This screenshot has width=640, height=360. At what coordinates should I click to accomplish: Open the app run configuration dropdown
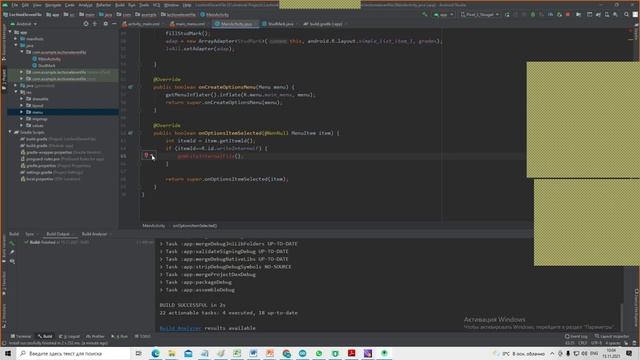[444, 15]
